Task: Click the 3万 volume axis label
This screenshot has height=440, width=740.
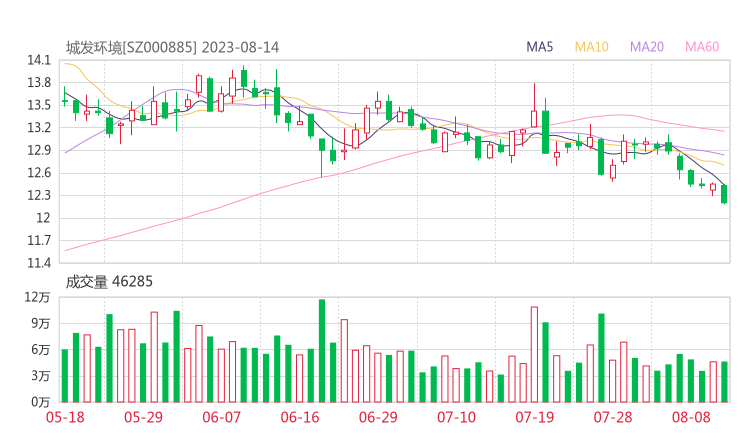Action: coord(41,376)
